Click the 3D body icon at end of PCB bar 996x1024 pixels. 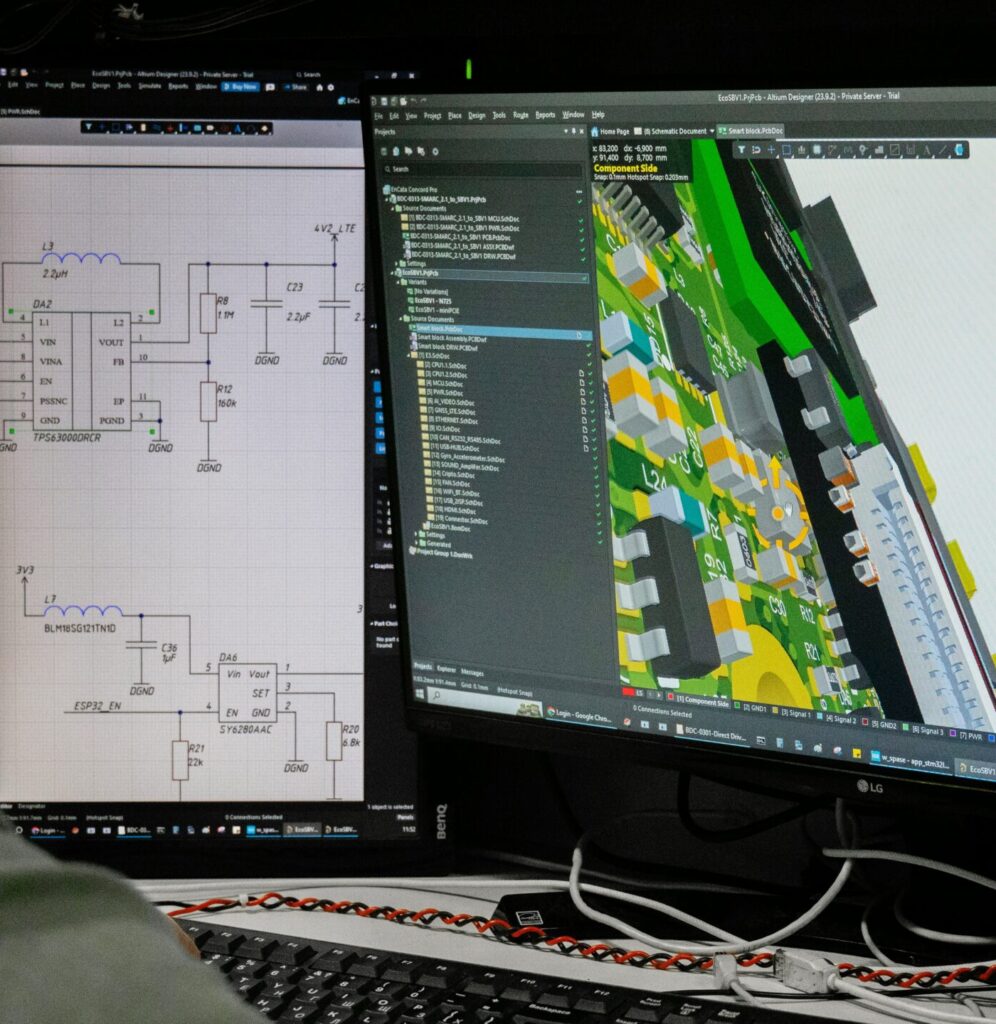959,150
